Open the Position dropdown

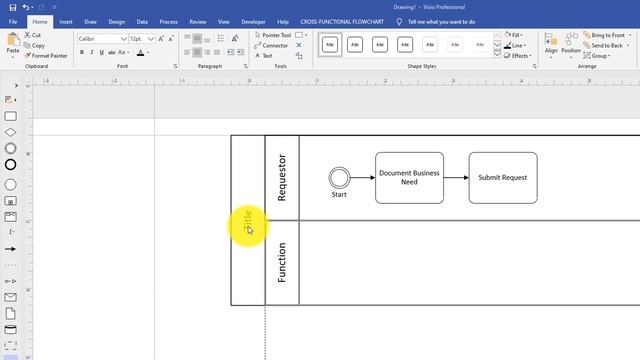571,45
